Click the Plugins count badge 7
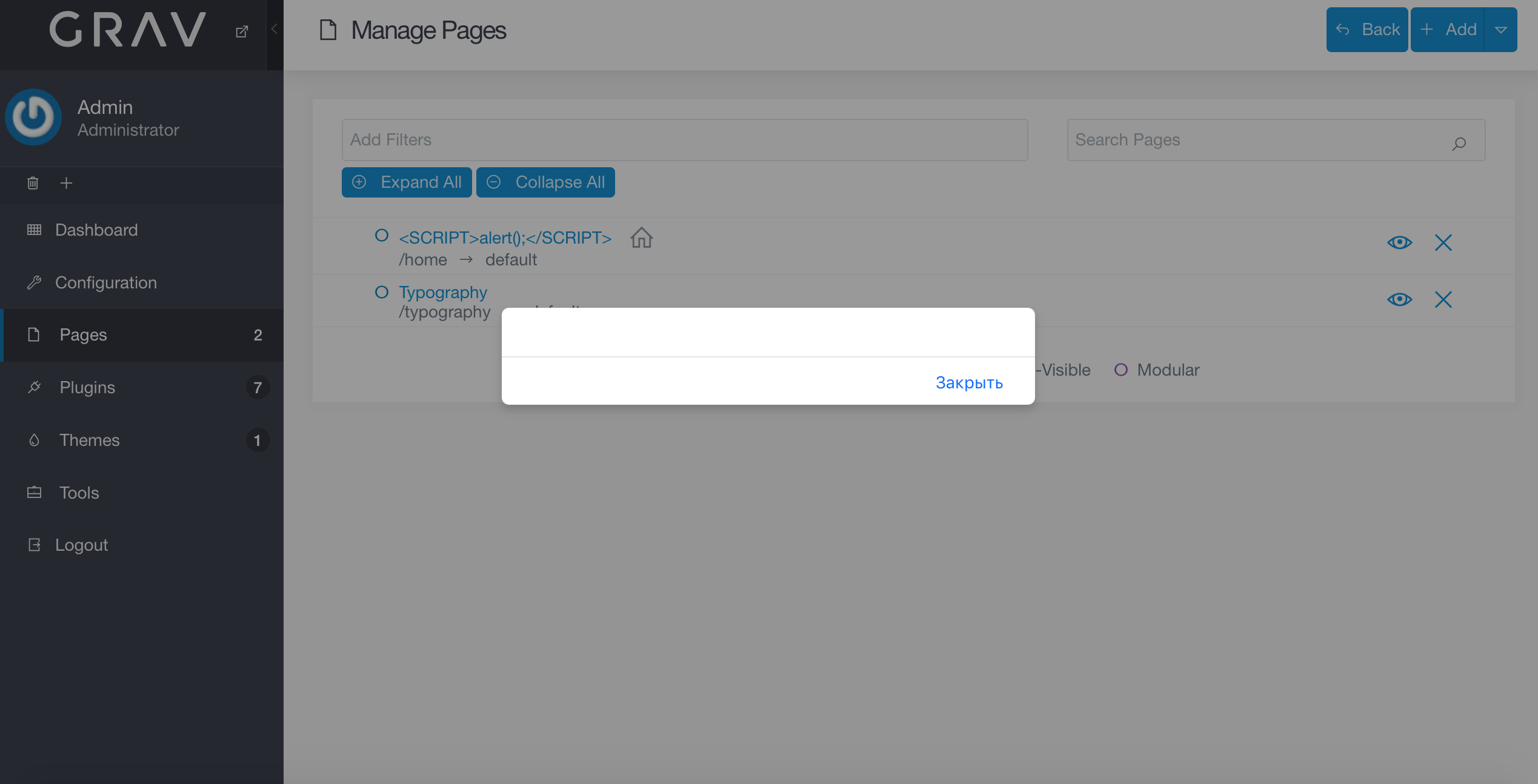Viewport: 1538px width, 784px height. (x=258, y=388)
